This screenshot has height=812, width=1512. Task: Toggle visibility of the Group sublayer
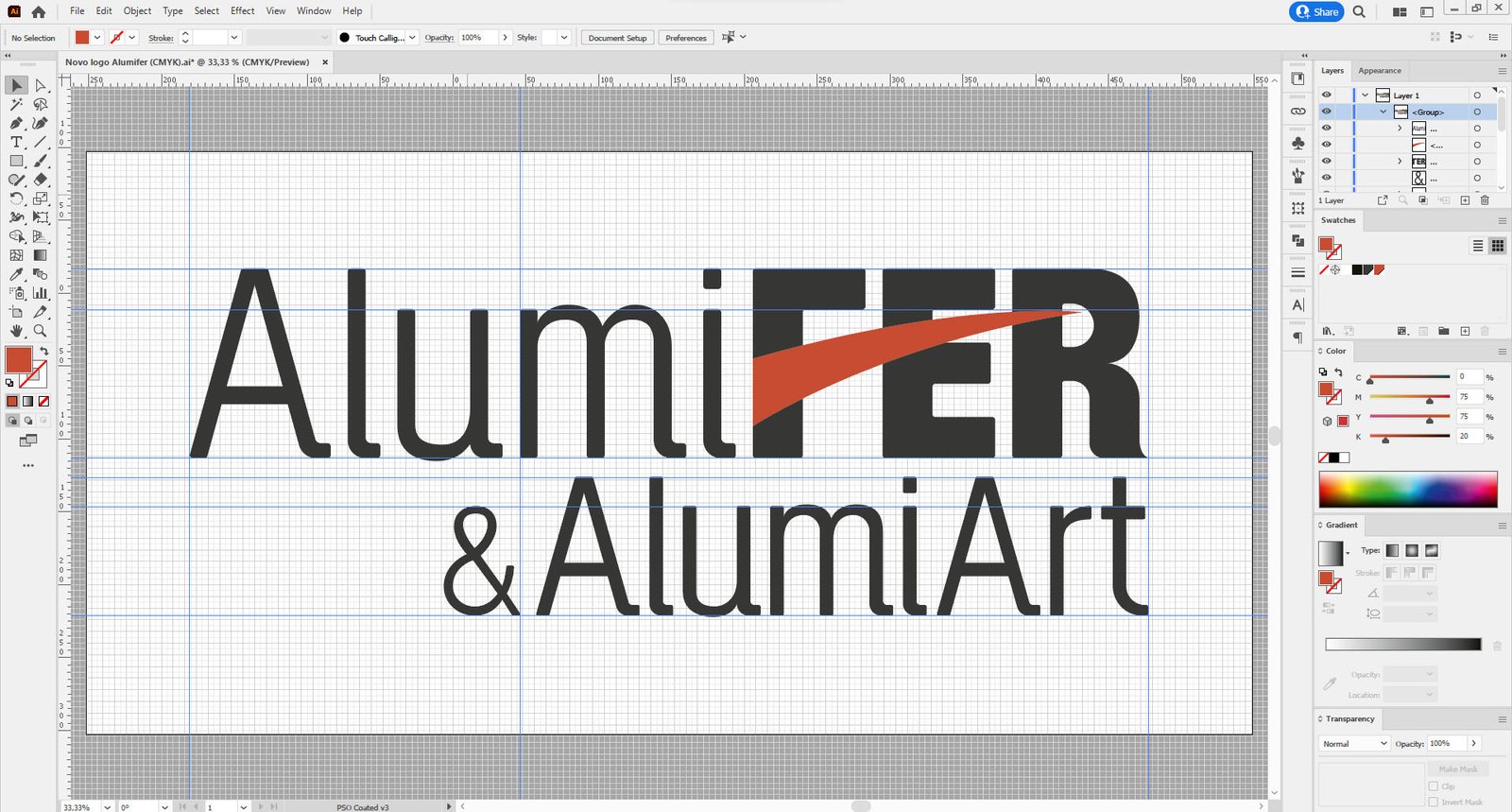click(1327, 112)
